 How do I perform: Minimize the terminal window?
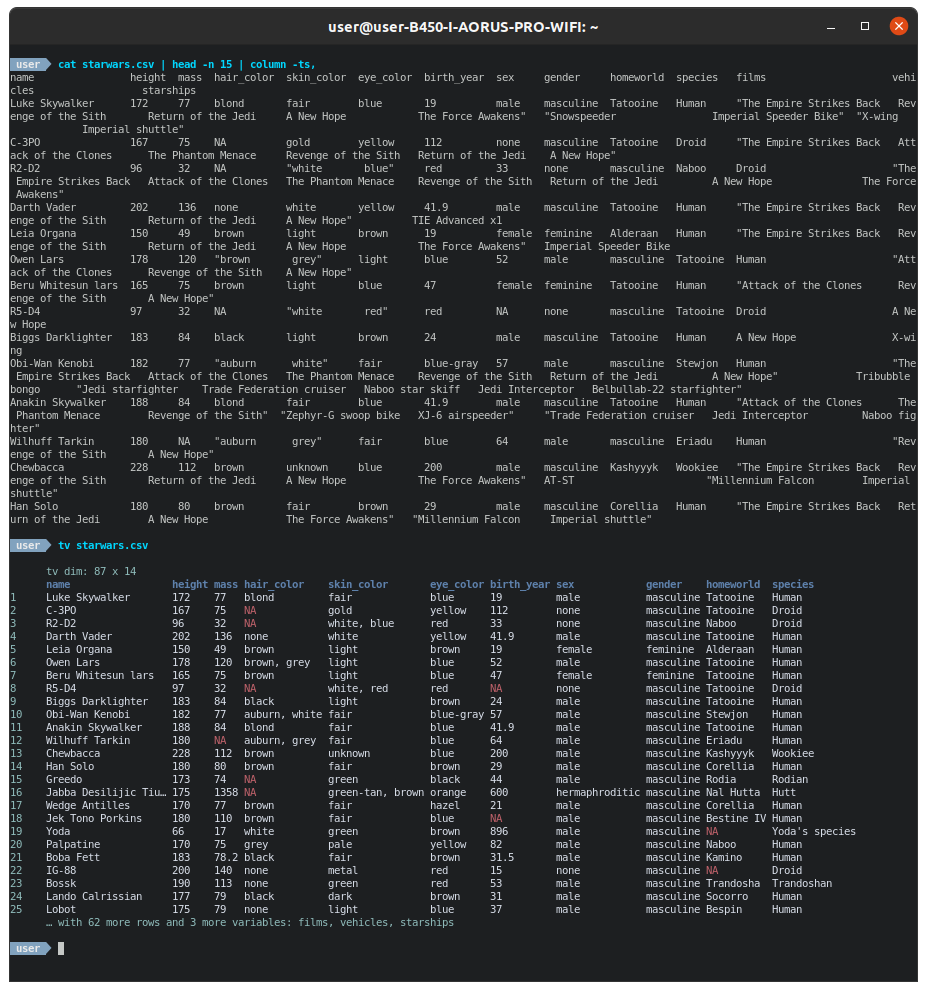pyautogui.click(x=832, y=26)
